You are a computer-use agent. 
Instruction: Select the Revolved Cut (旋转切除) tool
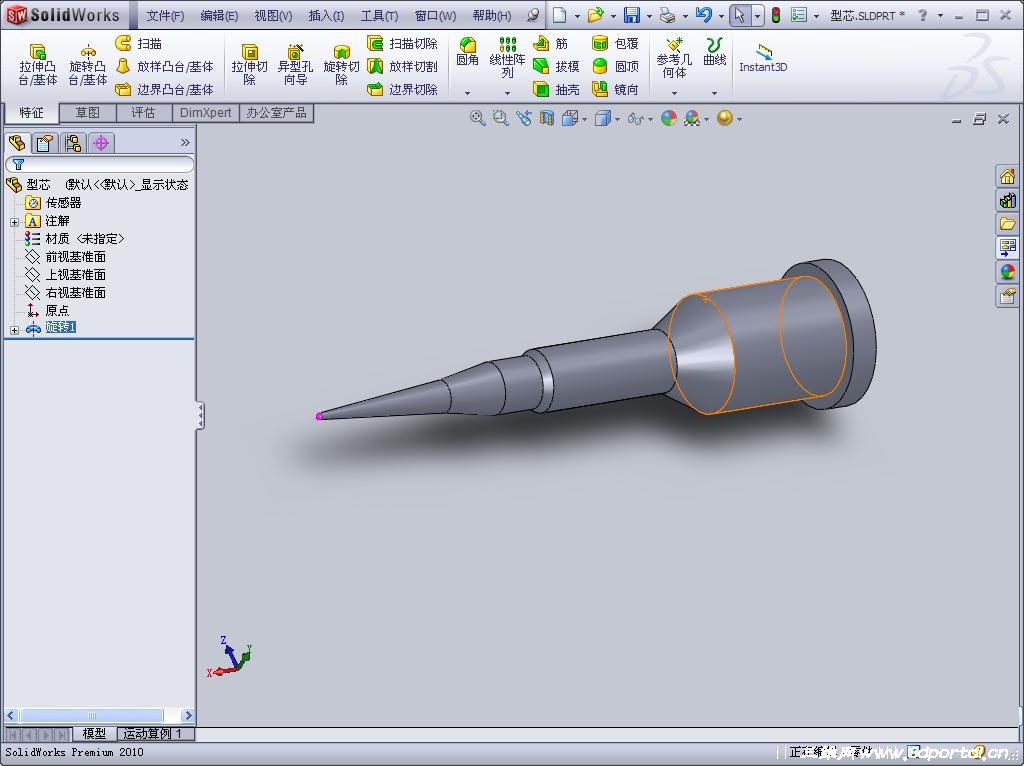click(x=341, y=64)
